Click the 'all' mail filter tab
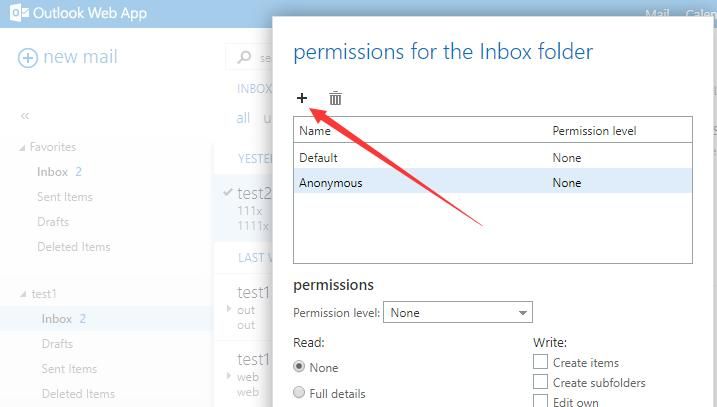Viewport: 717px width, 407px height. [x=243, y=118]
